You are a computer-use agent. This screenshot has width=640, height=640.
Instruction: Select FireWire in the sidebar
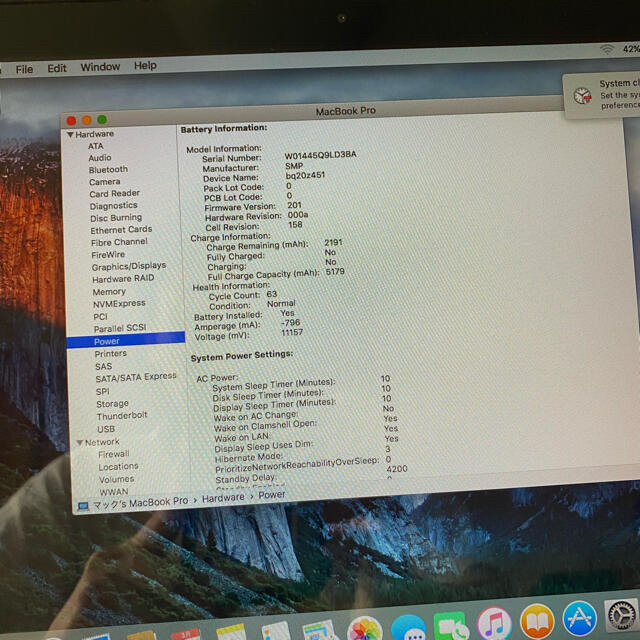pyautogui.click(x=108, y=255)
